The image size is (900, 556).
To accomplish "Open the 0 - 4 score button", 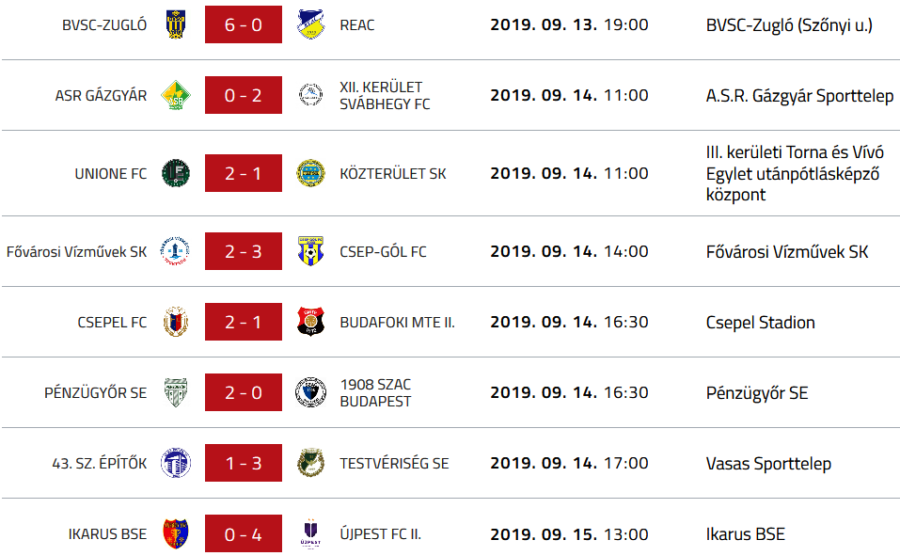I will point(243,534).
